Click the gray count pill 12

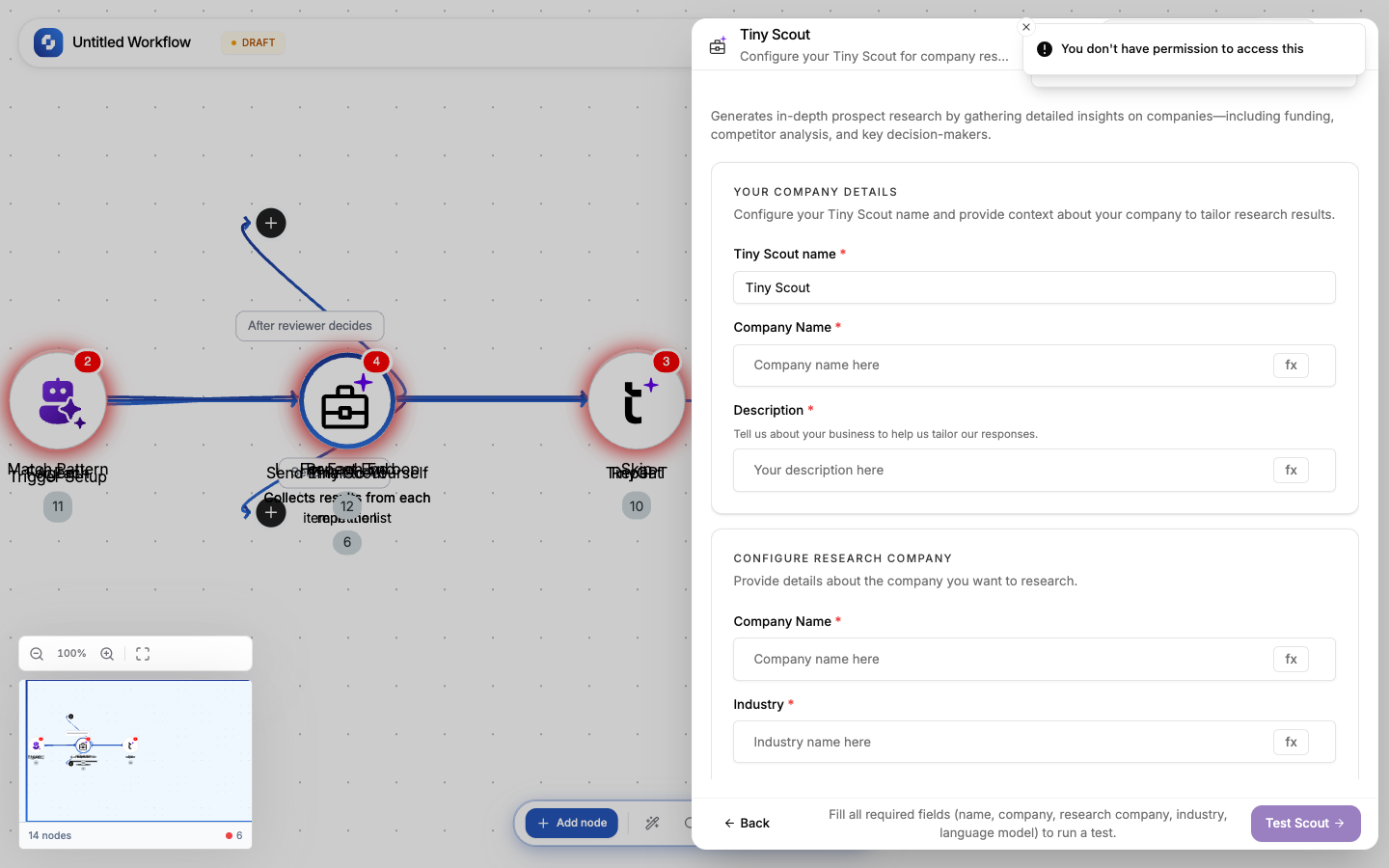[347, 506]
